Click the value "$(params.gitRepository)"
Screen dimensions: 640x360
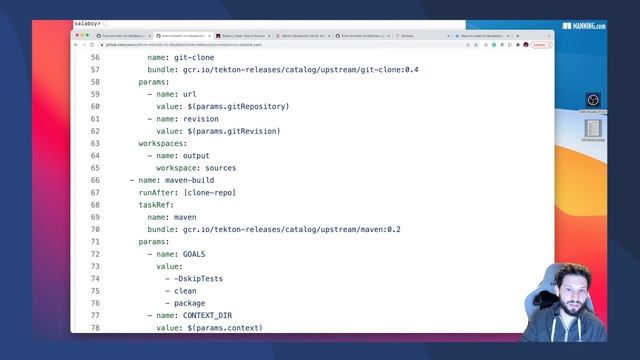[x=238, y=107]
